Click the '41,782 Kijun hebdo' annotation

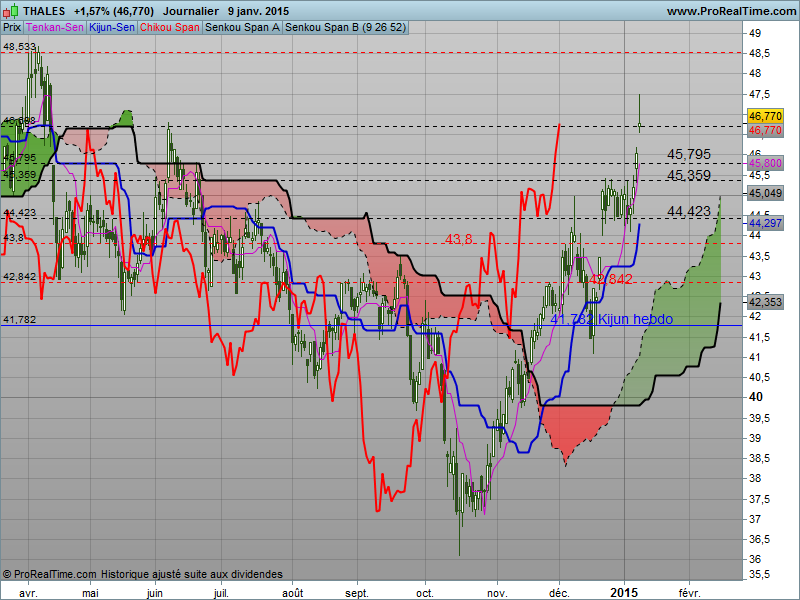coord(612,319)
